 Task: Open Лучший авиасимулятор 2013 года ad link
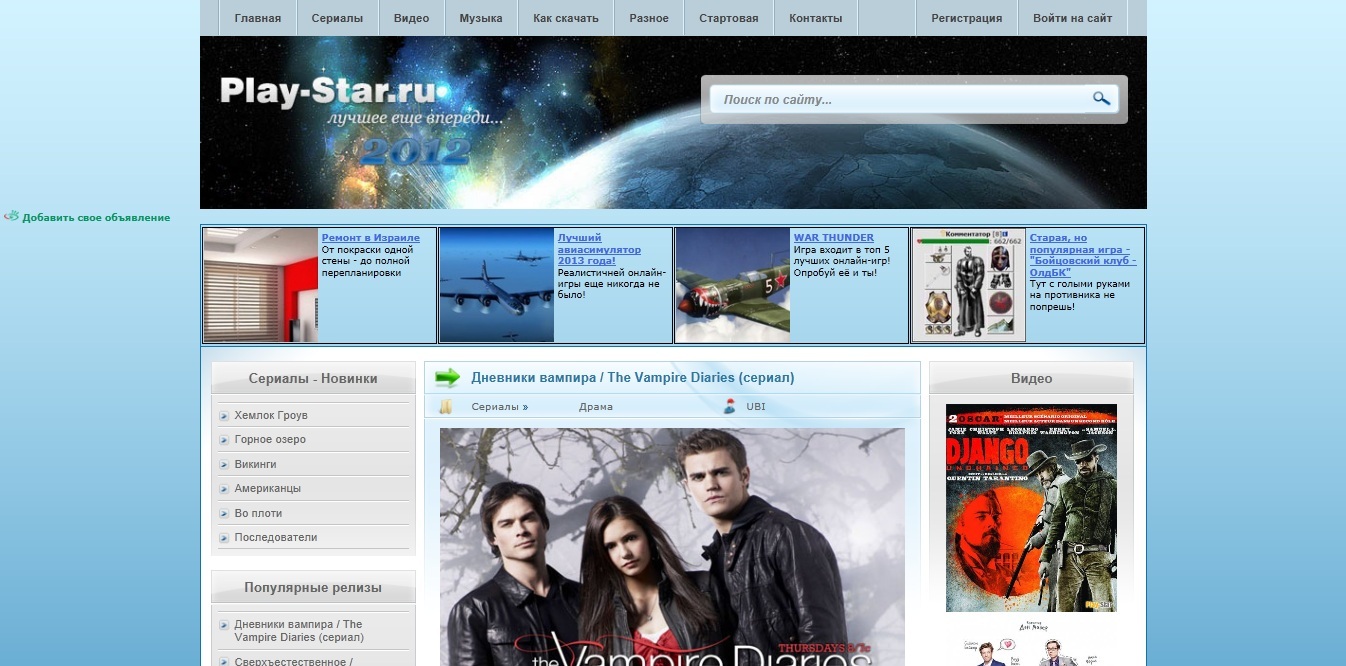[x=600, y=249]
